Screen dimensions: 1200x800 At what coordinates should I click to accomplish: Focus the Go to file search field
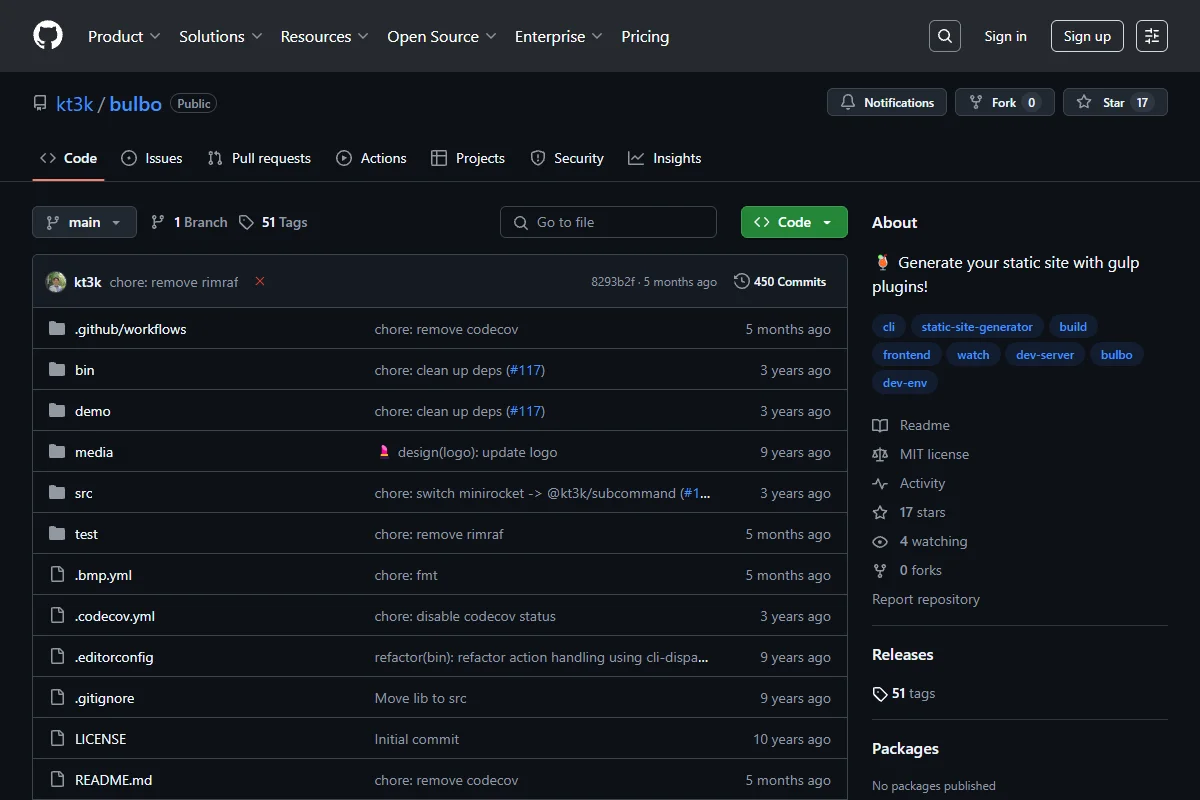click(x=608, y=222)
